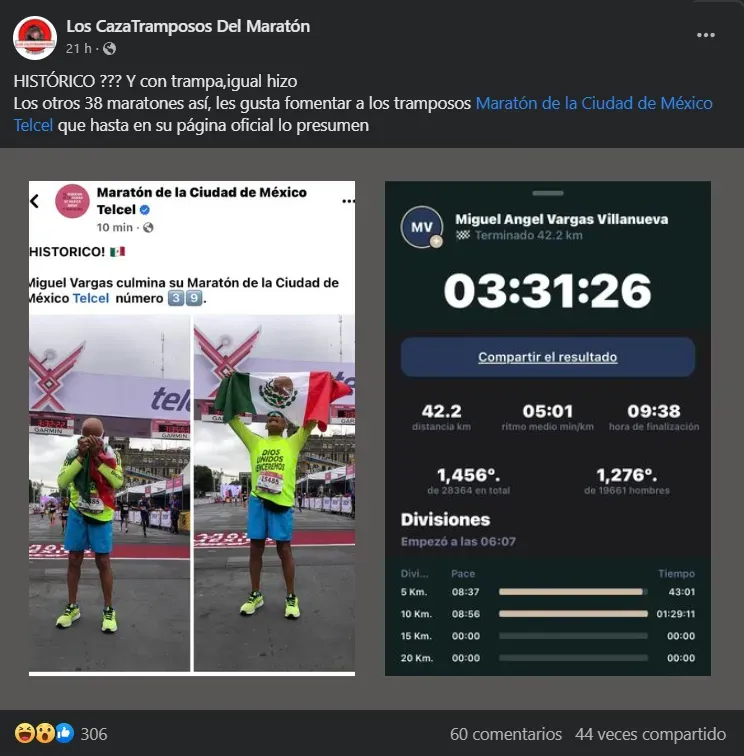View the 44 veces compartido list
Viewport: 744px width, 756px height.
pos(650,734)
